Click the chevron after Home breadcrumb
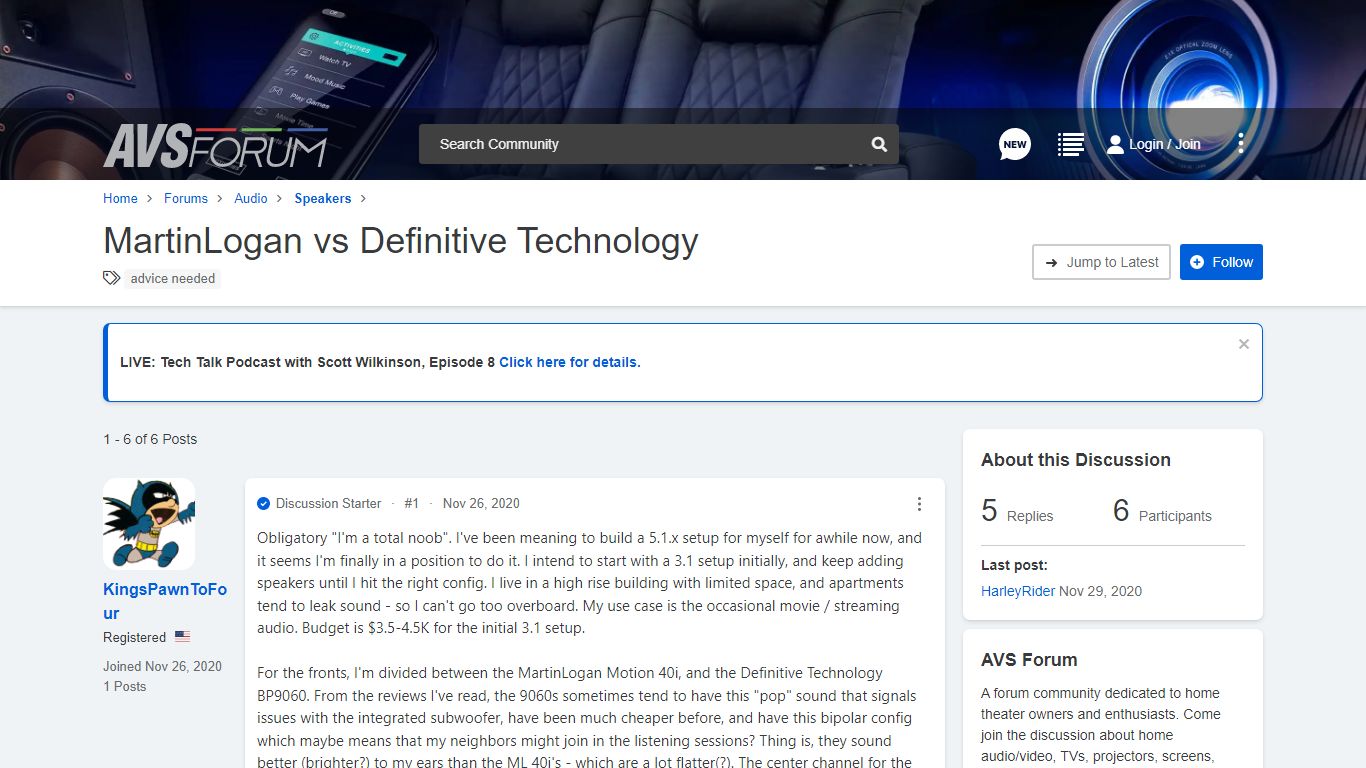Viewport: 1366px width, 768px height. (x=150, y=198)
